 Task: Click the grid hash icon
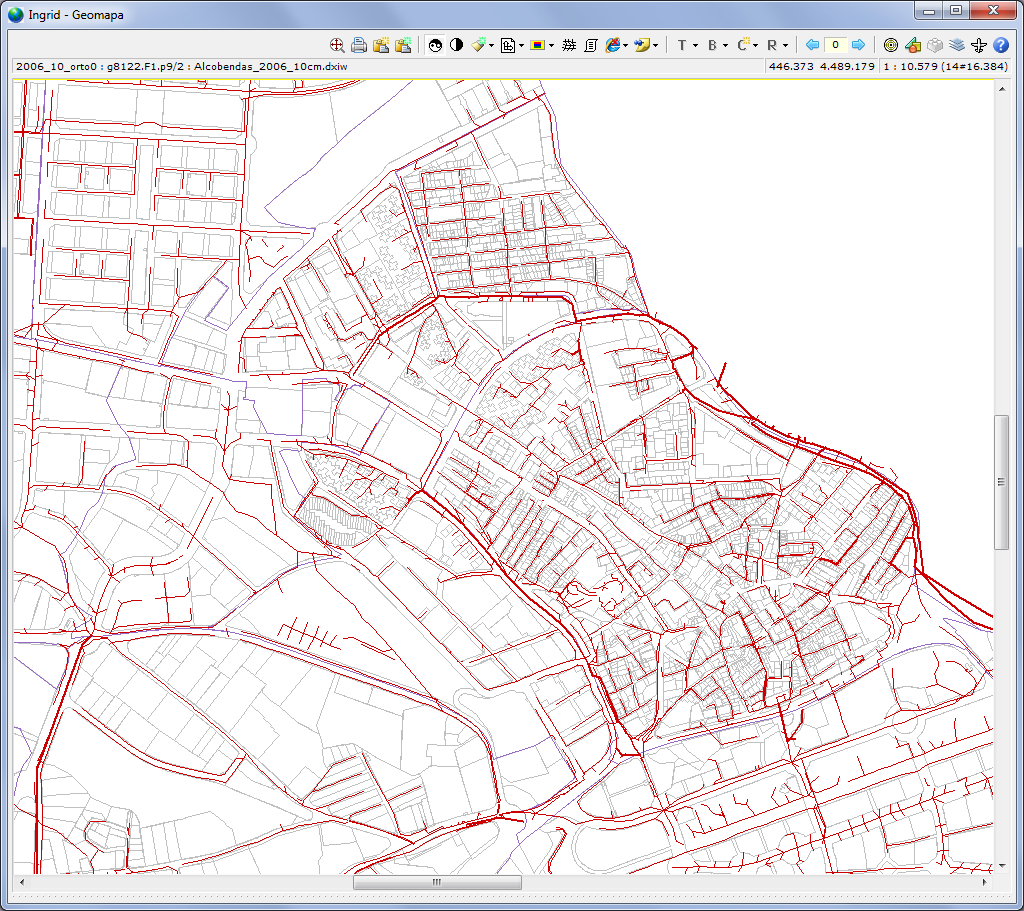point(569,45)
